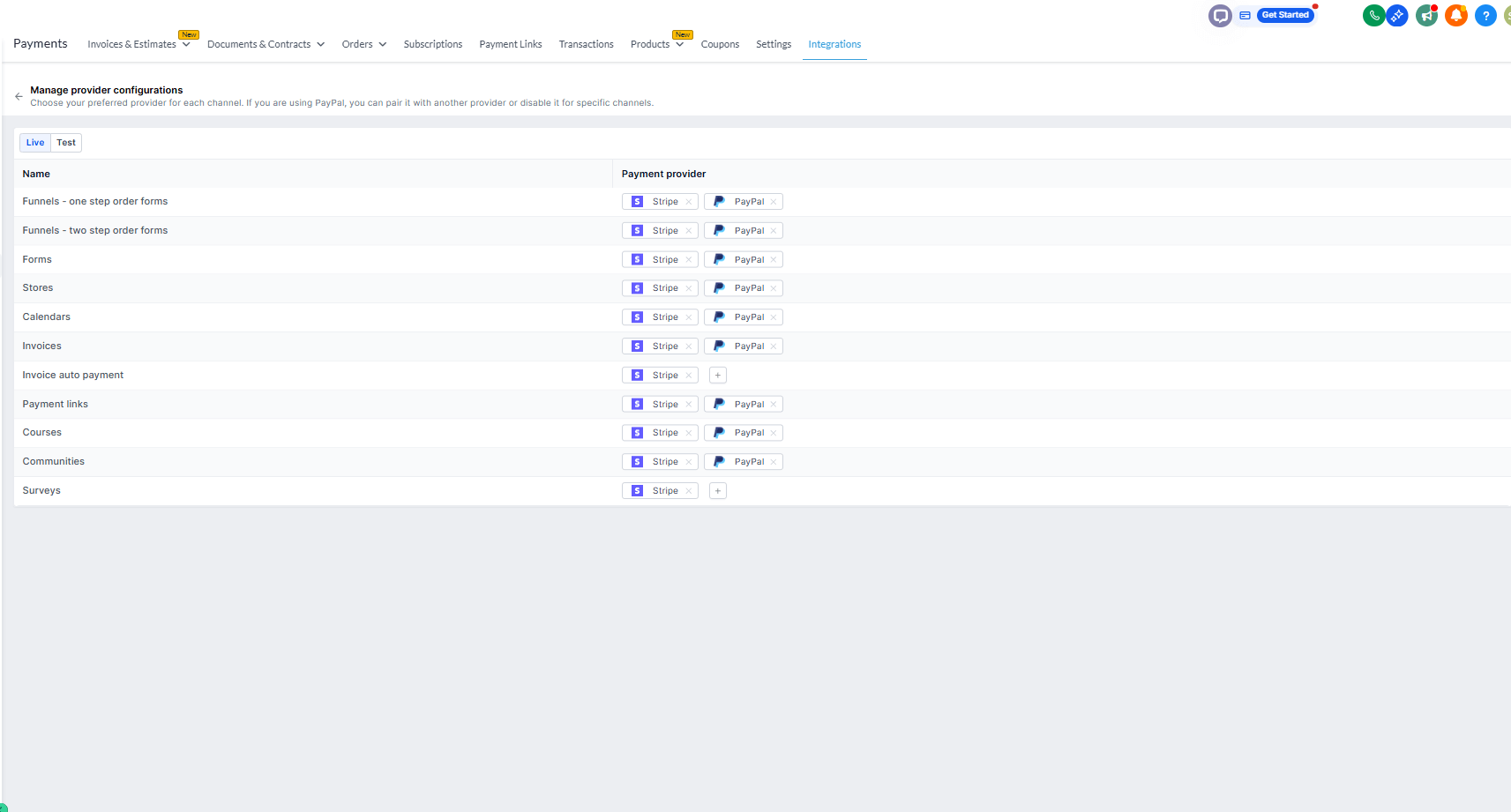Viewport: 1511px width, 812px height.
Task: Open the green phone dialer icon
Action: [1373, 15]
